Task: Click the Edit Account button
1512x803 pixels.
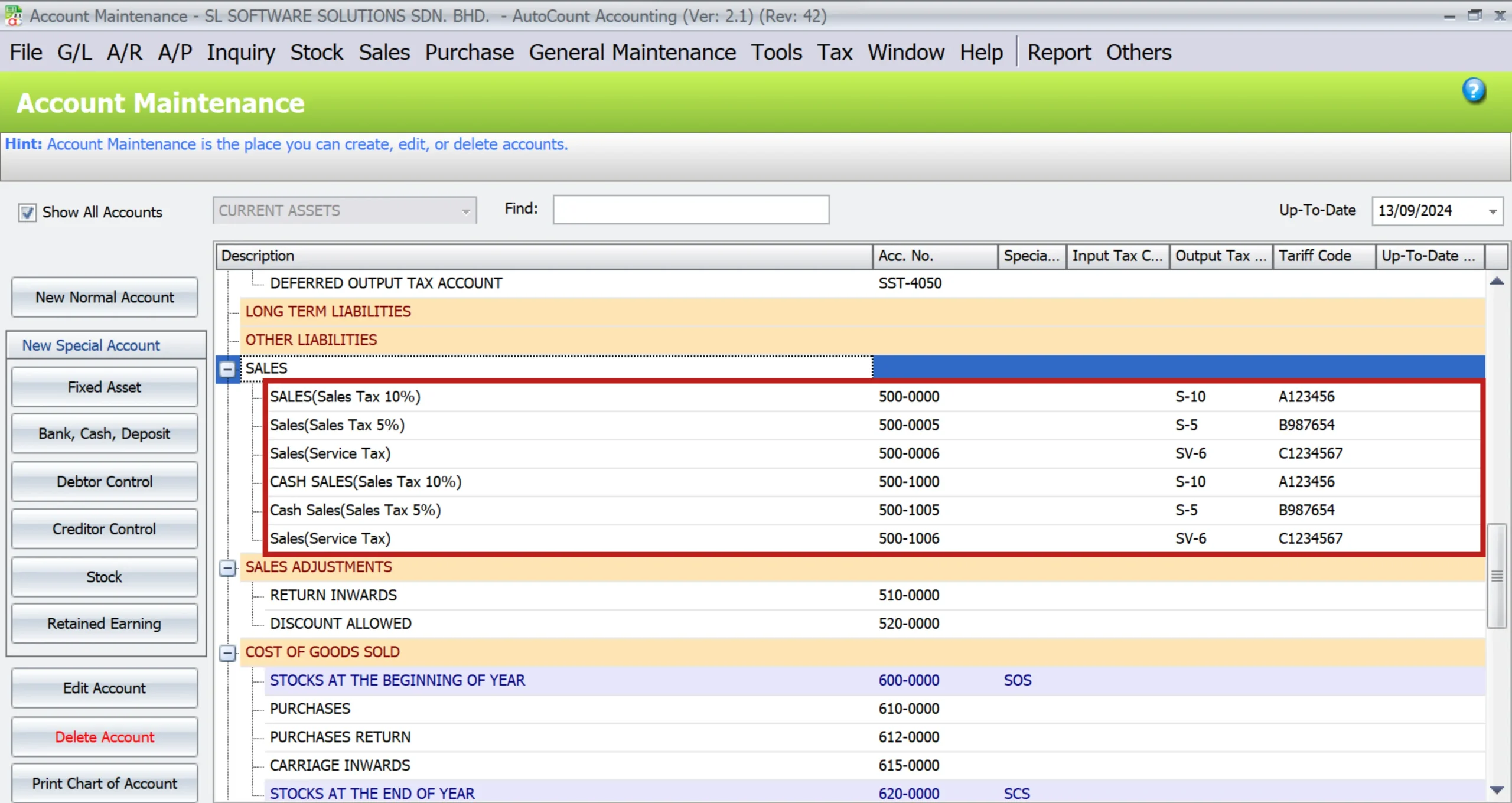Action: [104, 688]
